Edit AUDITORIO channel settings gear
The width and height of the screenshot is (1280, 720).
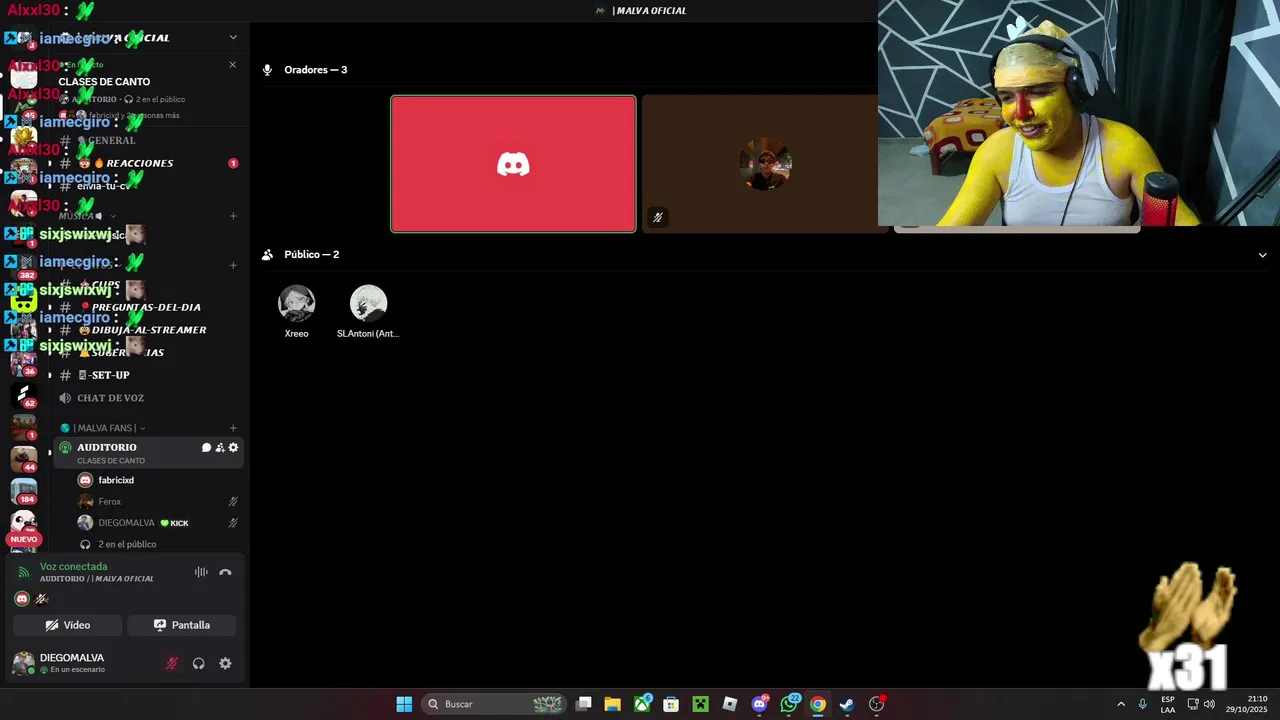233,448
